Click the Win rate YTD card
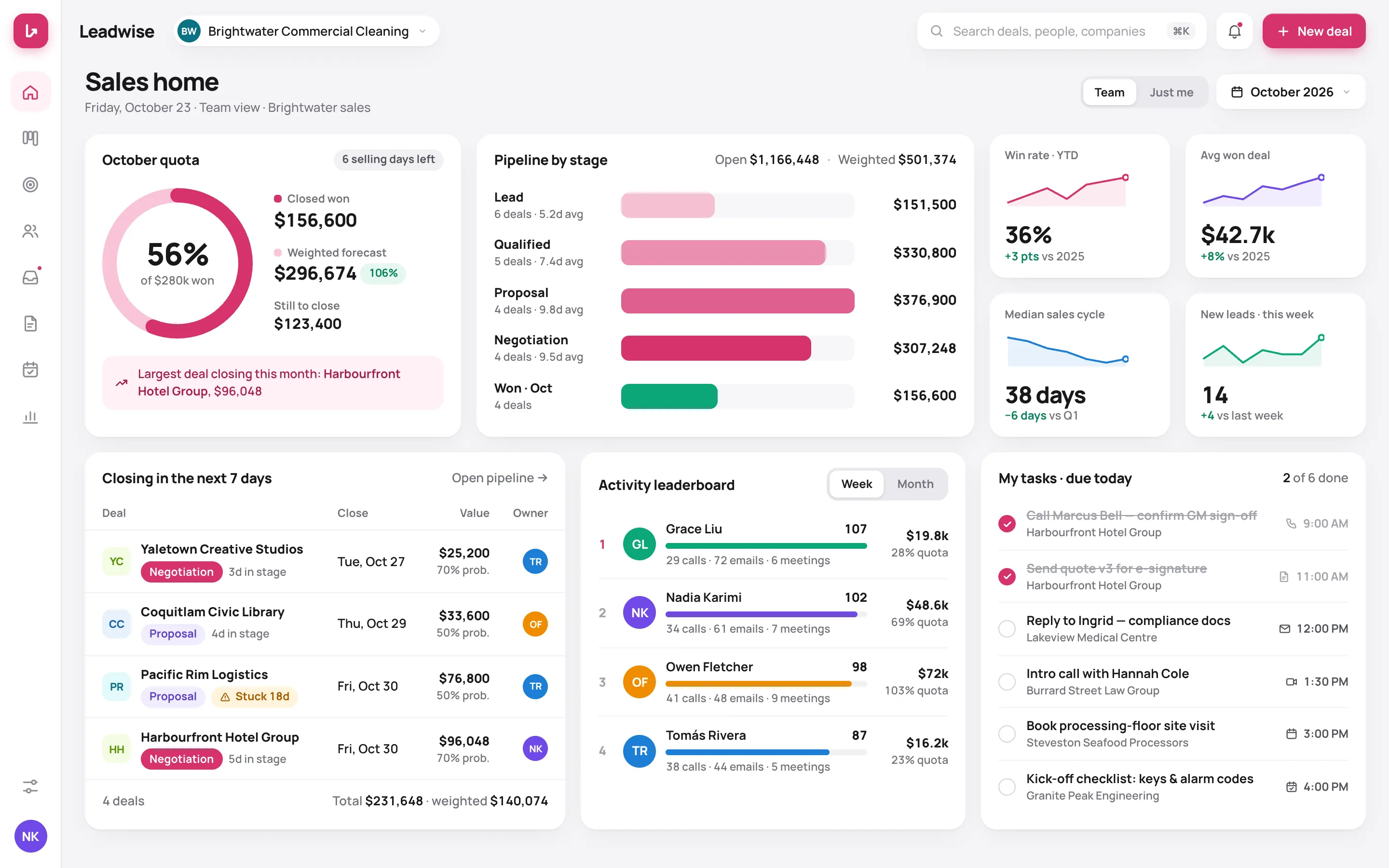The height and width of the screenshot is (868, 1389). tap(1079, 206)
